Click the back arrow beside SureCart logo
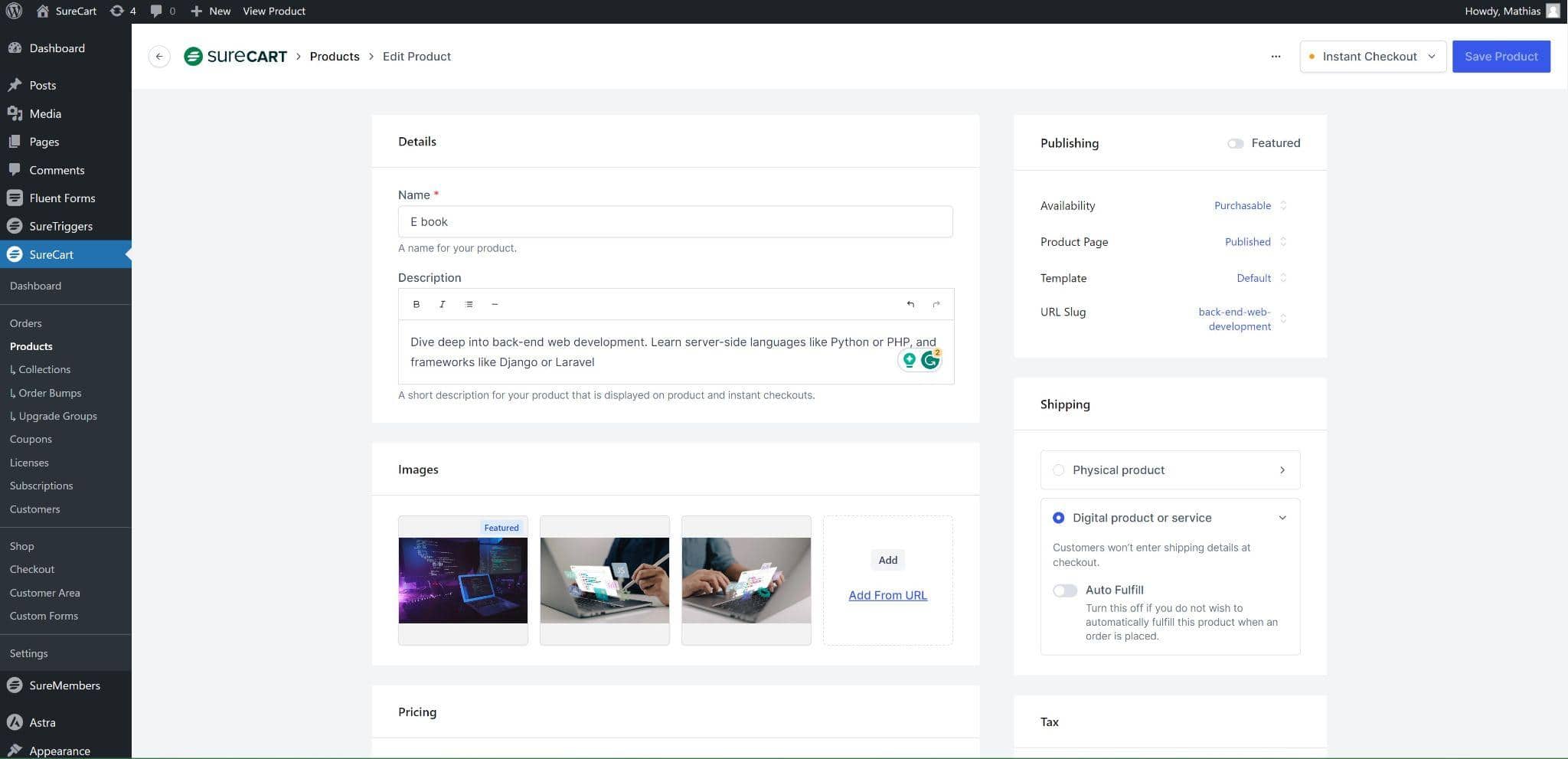The height and width of the screenshot is (759, 1568). coord(159,57)
